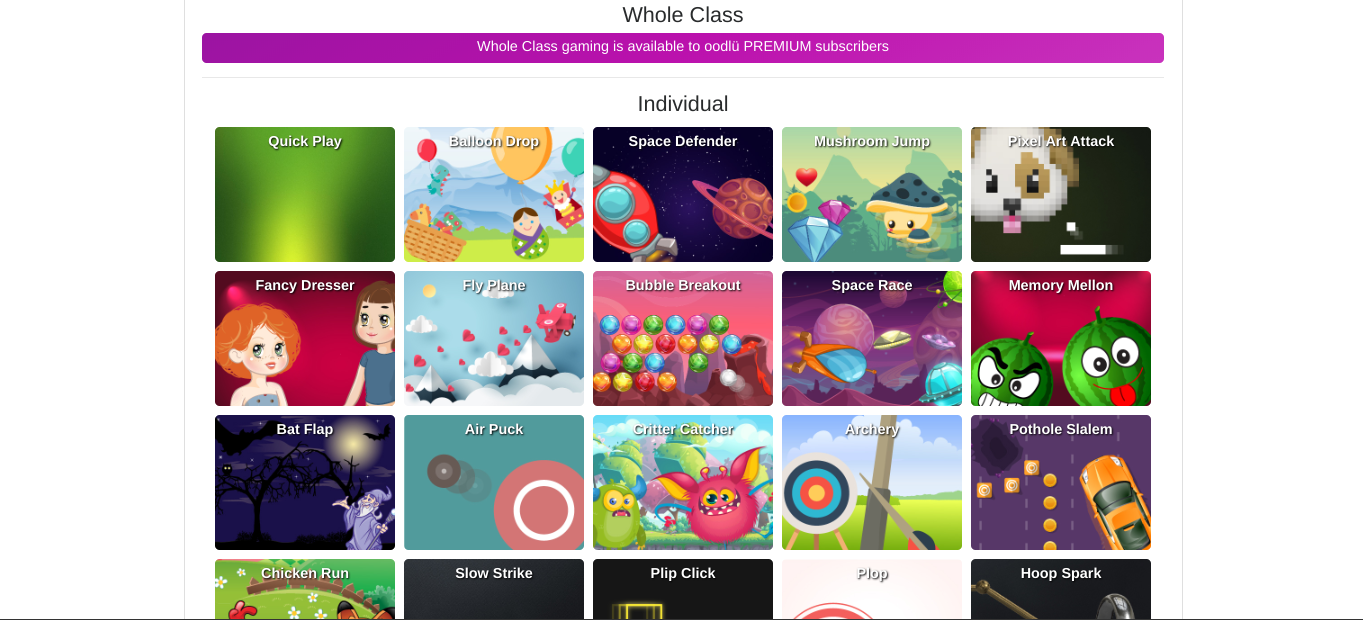Open the Quick Play game tile
Screen dimensions: 1363x620
point(305,194)
